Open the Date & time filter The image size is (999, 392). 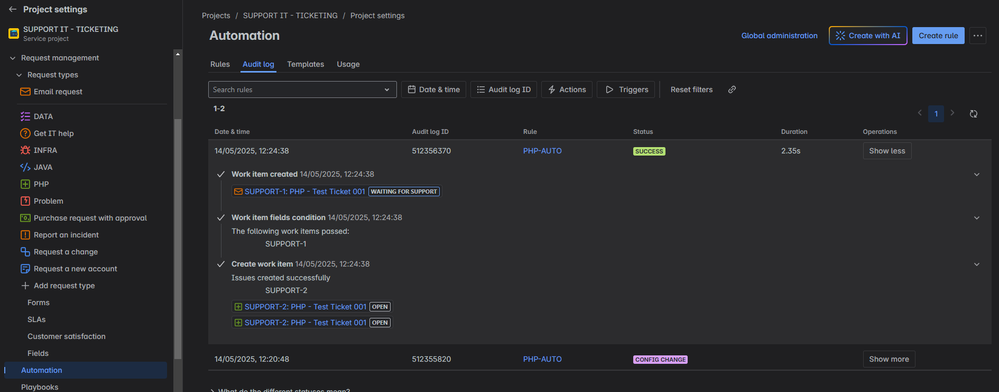[x=434, y=90]
